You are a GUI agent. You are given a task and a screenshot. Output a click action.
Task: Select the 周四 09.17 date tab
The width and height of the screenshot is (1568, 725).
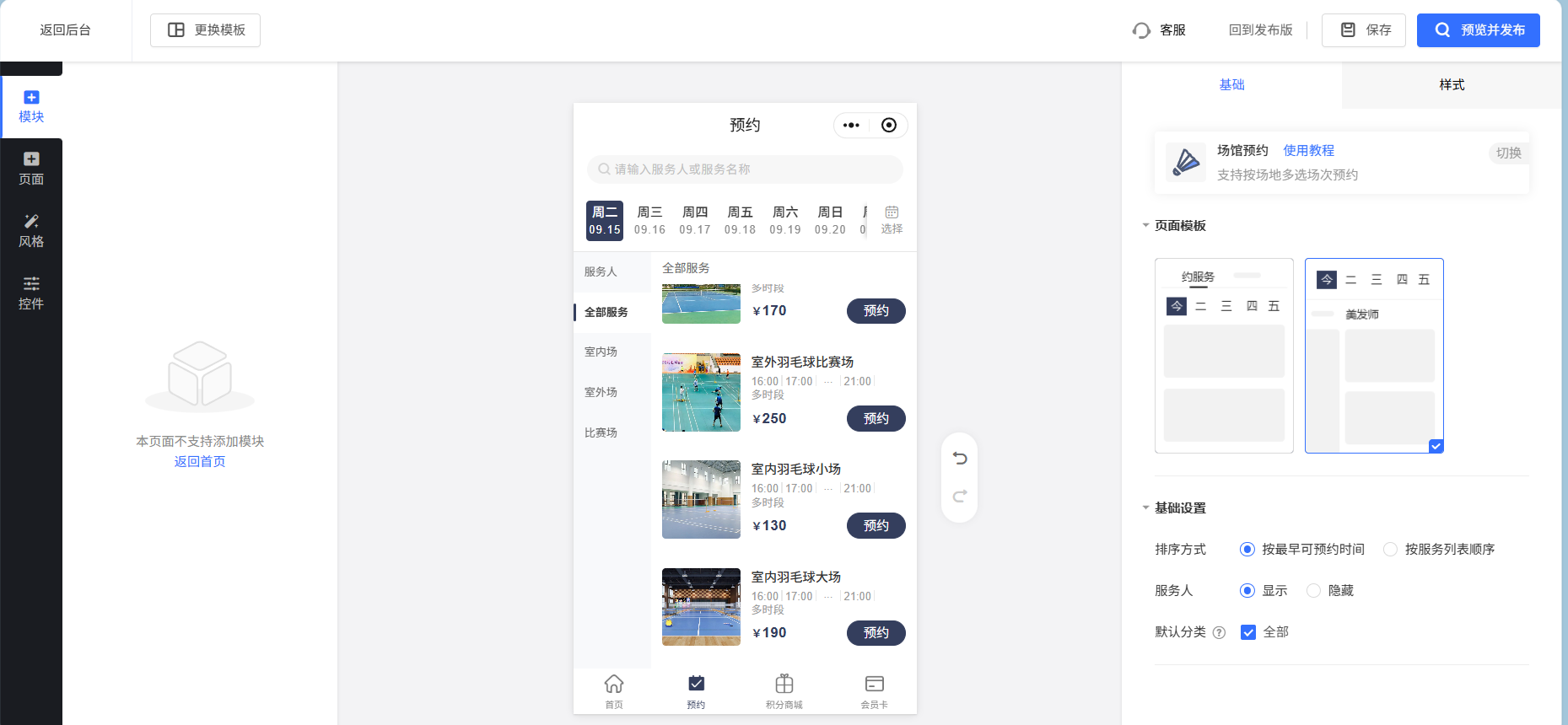coord(695,220)
